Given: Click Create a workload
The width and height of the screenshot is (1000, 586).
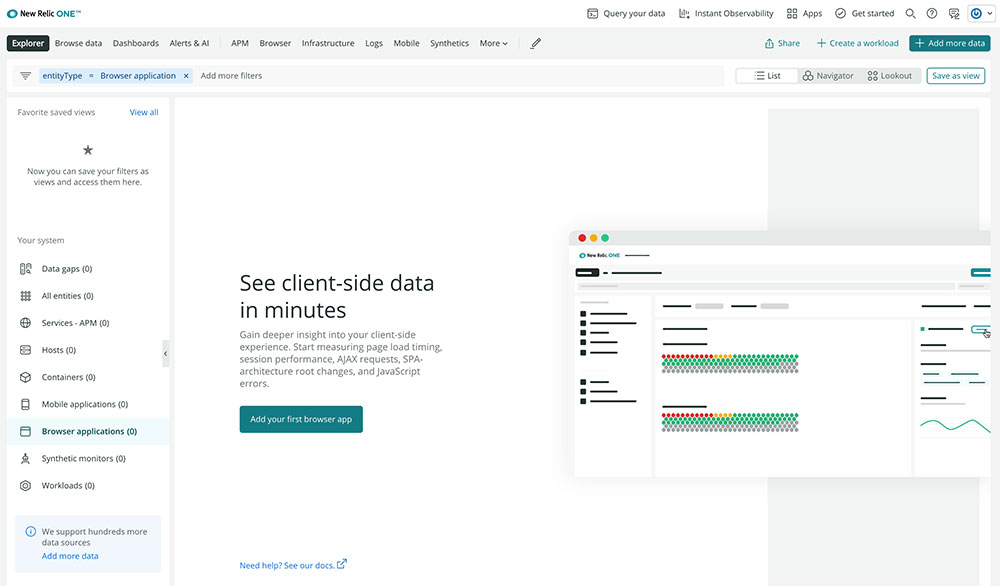Looking at the screenshot, I should (x=857, y=43).
